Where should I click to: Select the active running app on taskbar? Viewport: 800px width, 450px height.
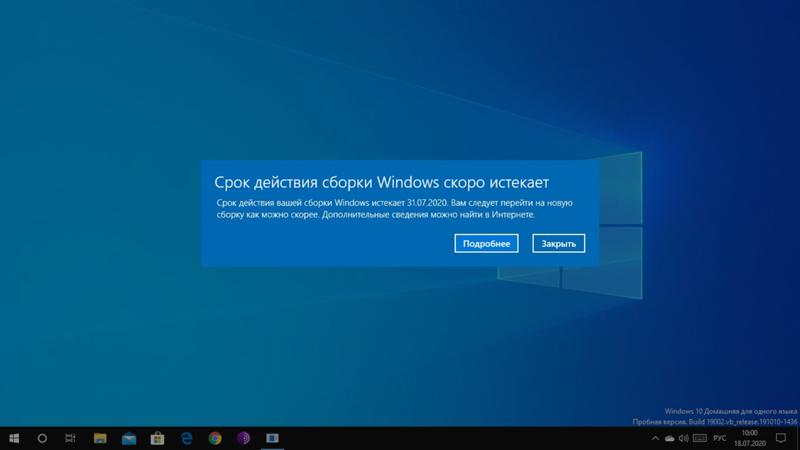pos(272,438)
